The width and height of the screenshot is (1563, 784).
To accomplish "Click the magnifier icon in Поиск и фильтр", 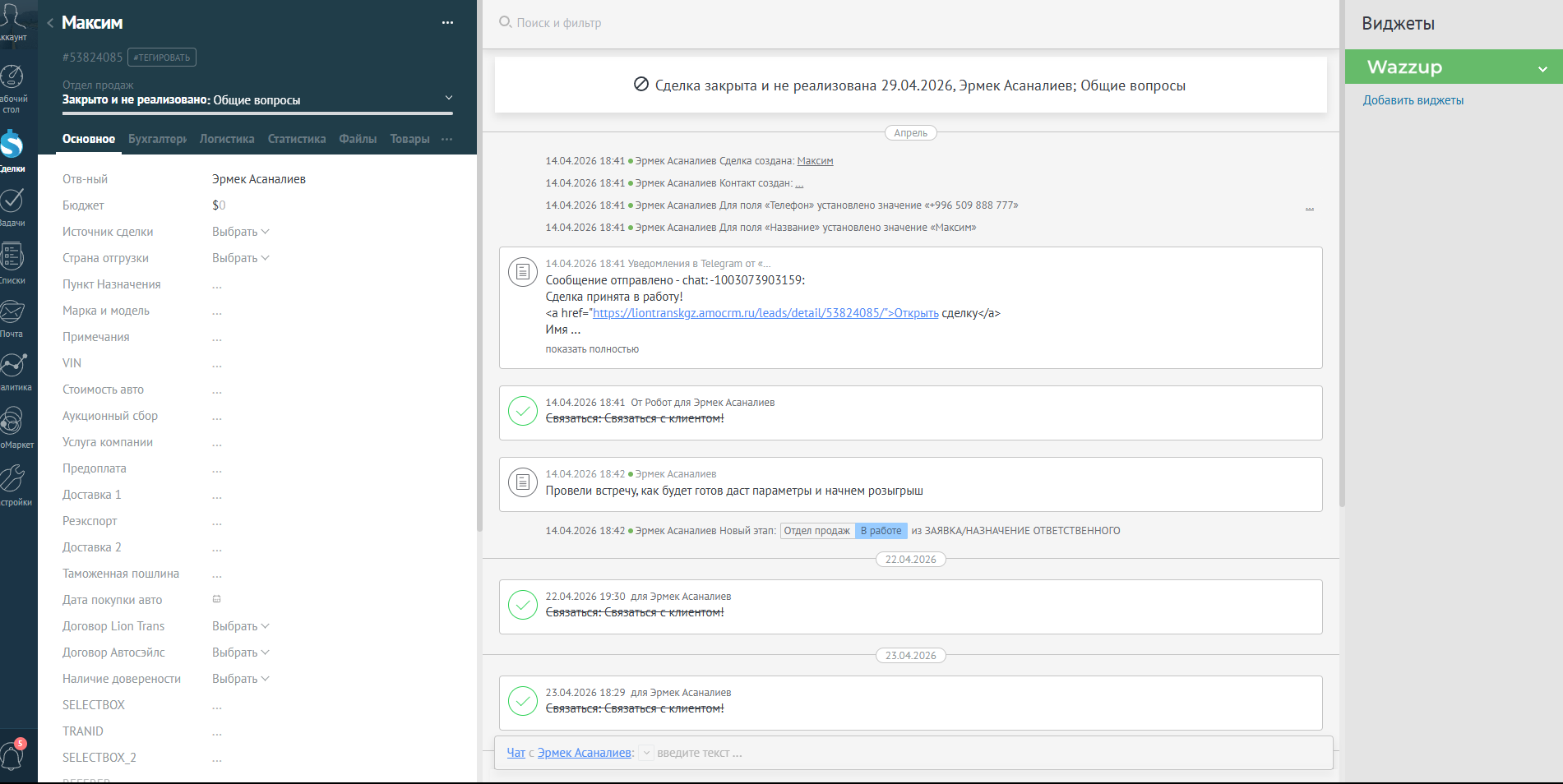I will [505, 22].
